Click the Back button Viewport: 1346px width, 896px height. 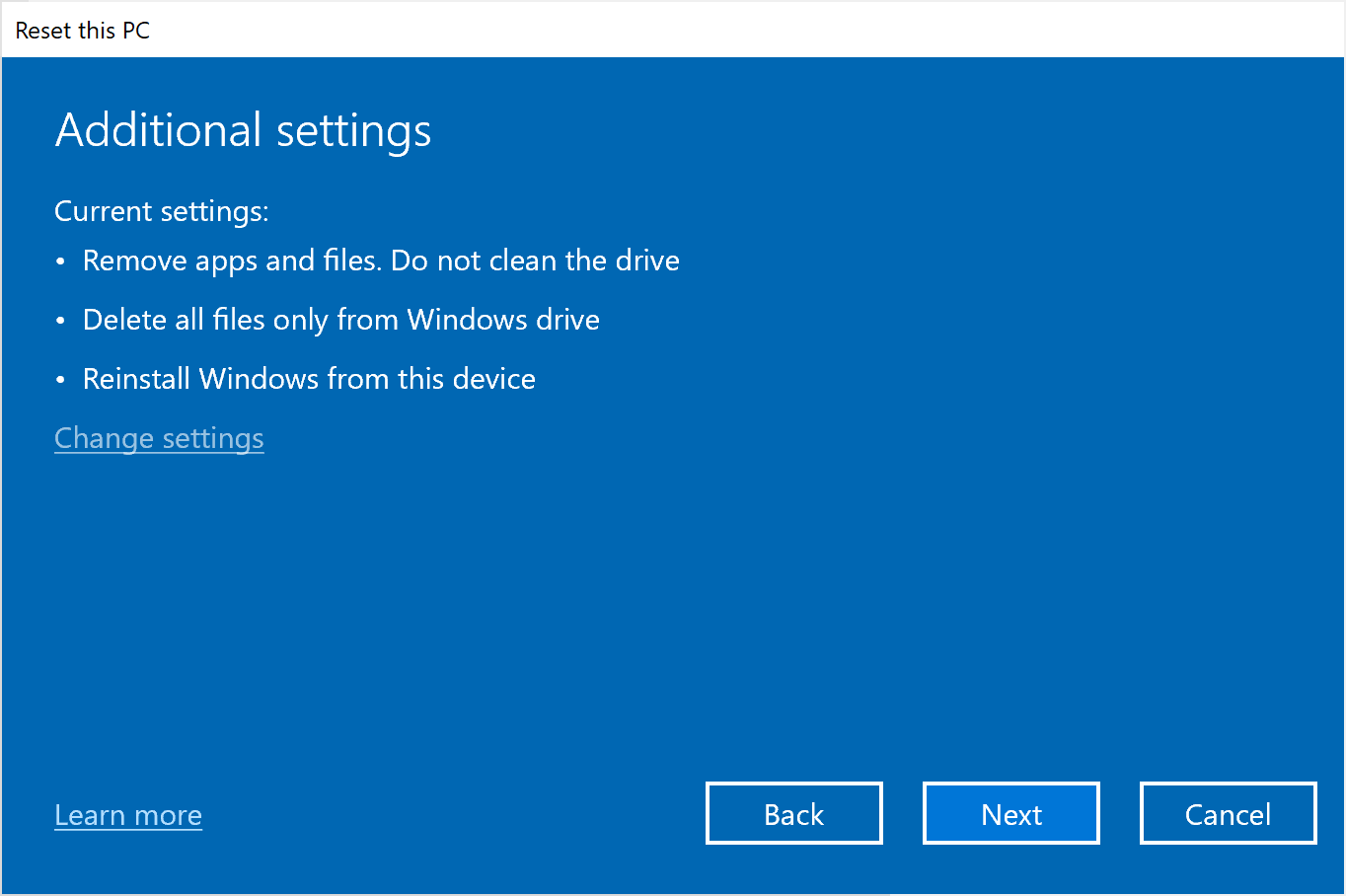coord(793,813)
